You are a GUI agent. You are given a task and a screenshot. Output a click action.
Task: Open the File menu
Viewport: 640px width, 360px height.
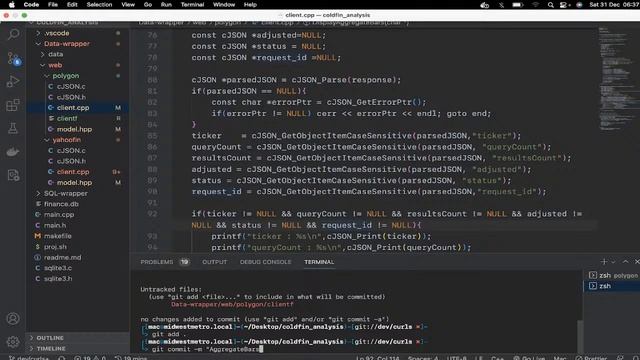pyautogui.click(x=53, y=5)
